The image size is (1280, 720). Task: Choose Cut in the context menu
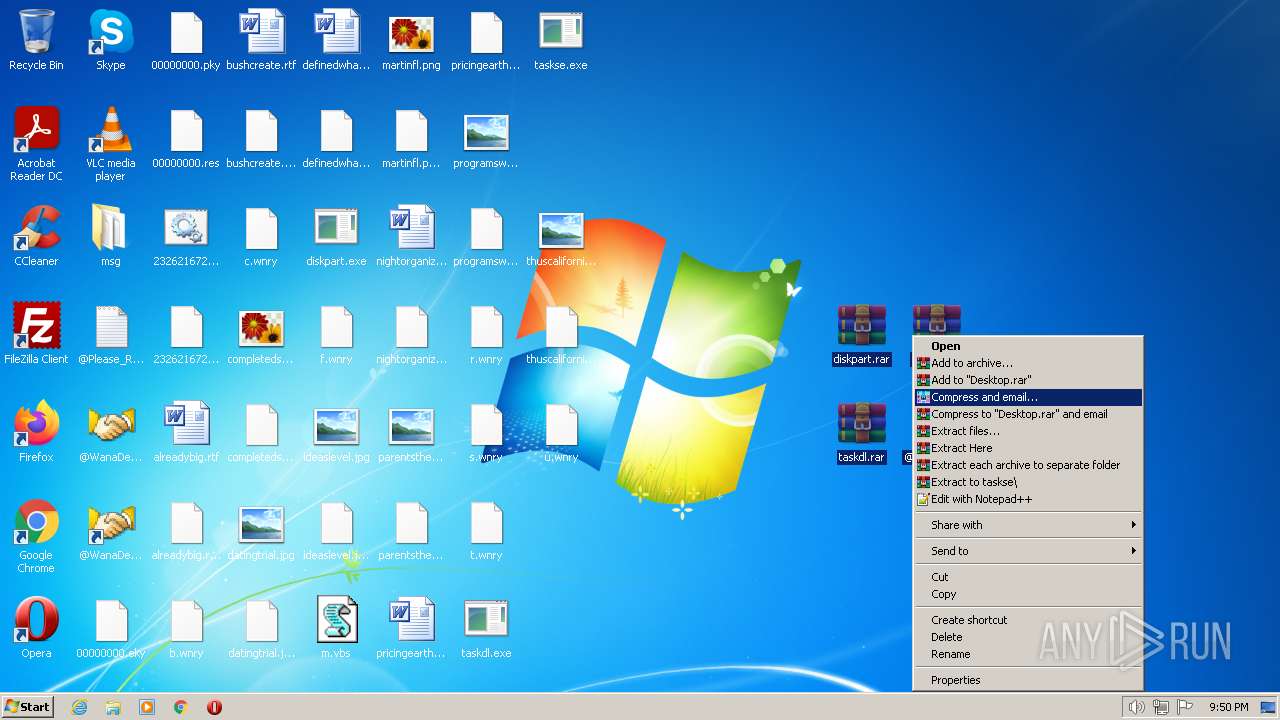(x=1027, y=577)
